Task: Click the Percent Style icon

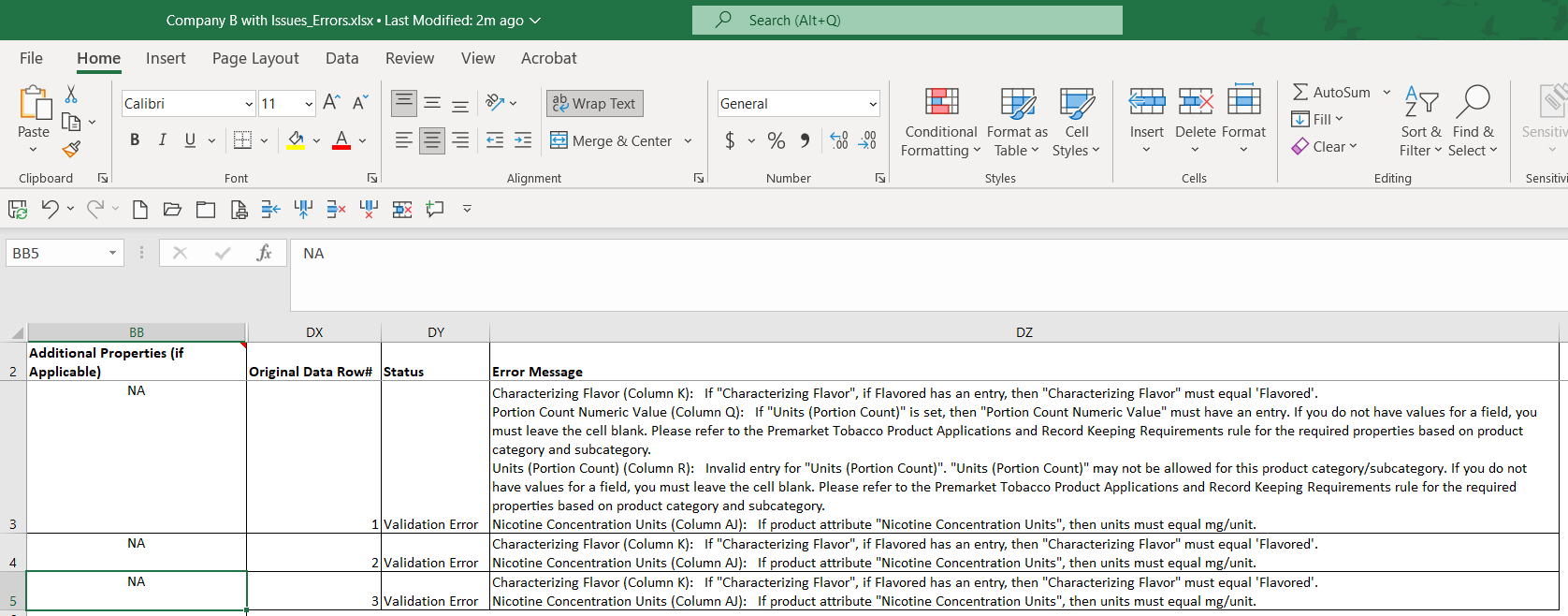Action: [x=776, y=140]
